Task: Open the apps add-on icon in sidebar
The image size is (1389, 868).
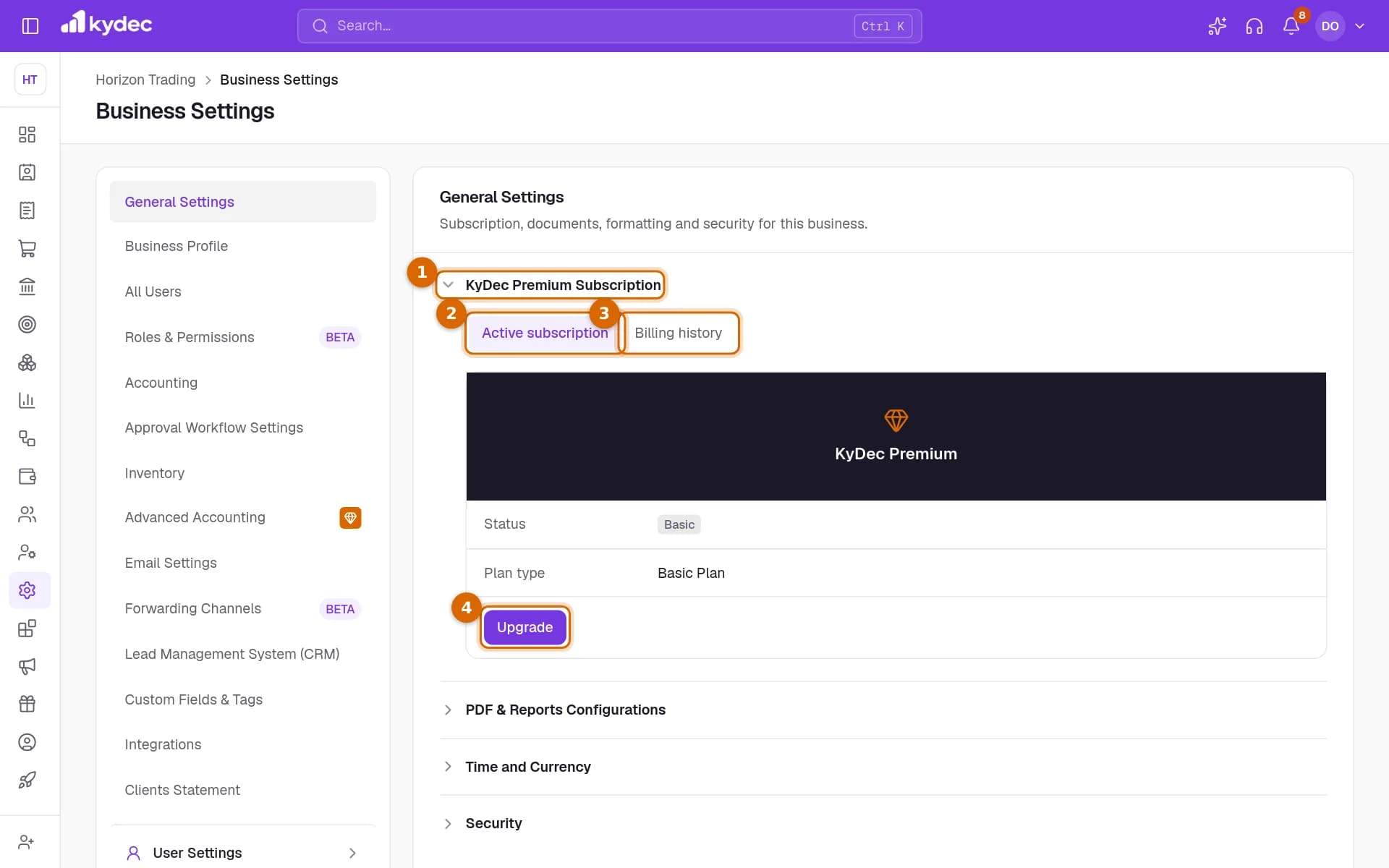Action: (27, 628)
